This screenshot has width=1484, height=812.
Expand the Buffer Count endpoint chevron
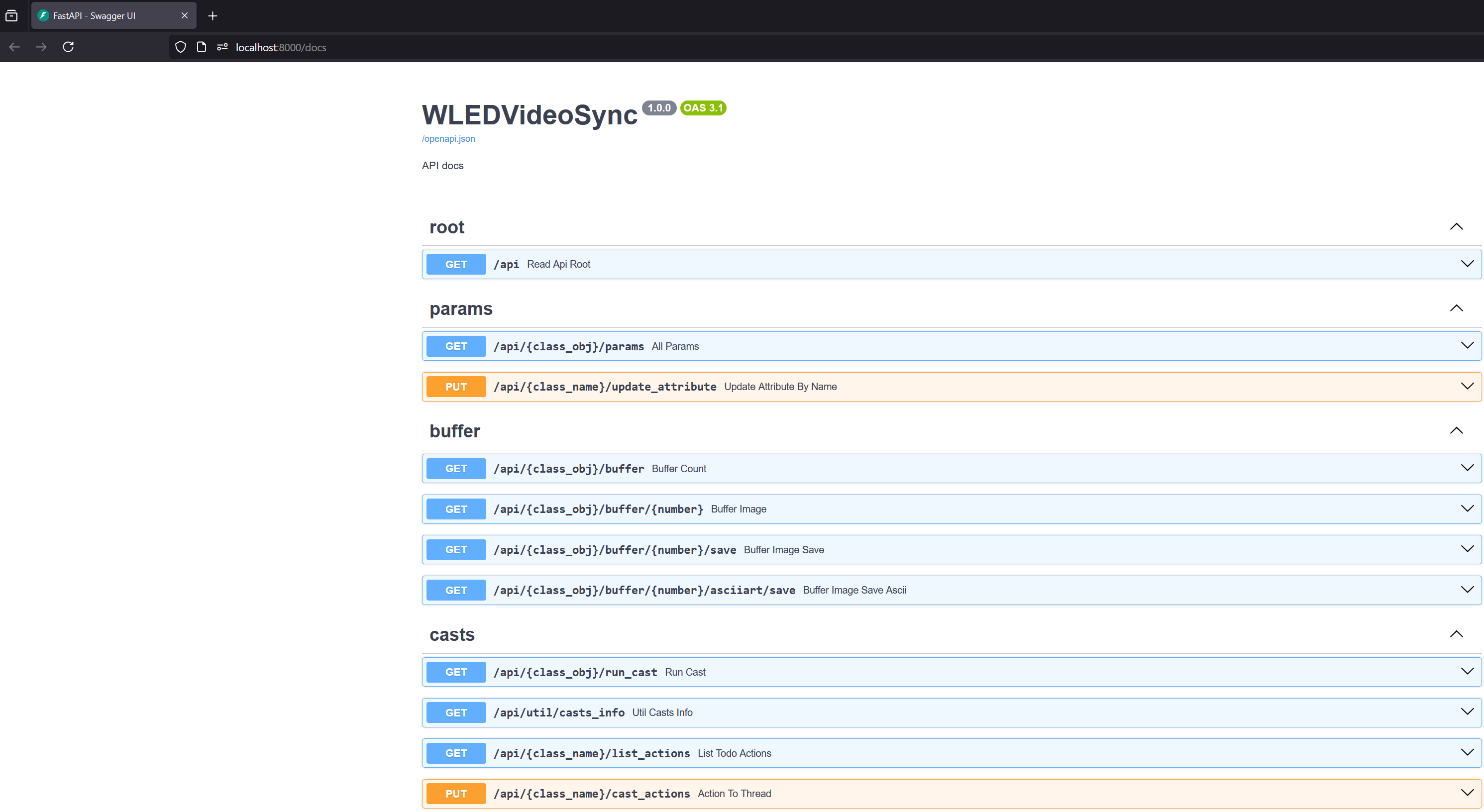[1467, 468]
